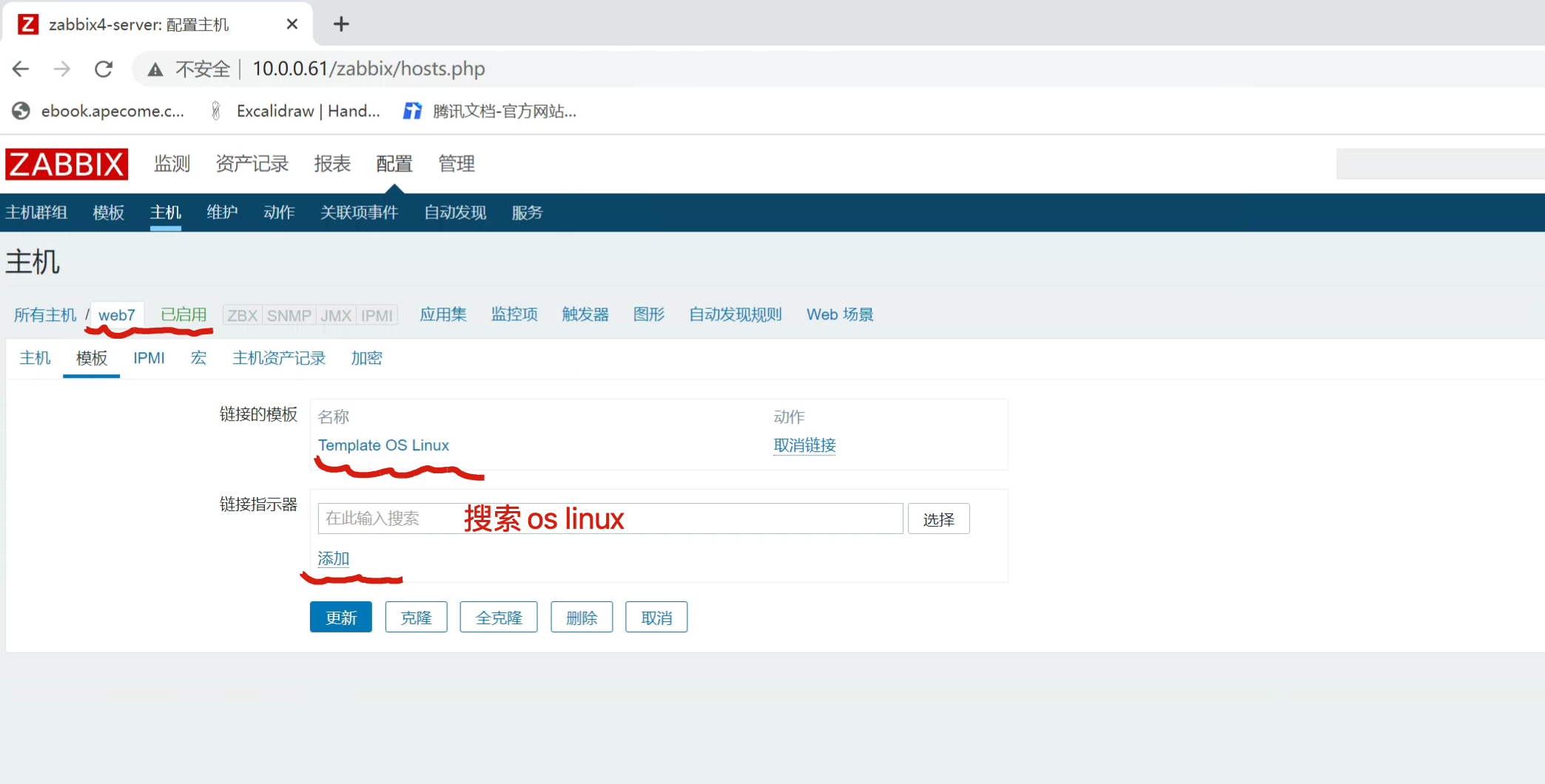Click the 全克隆 button
Screen dimensions: 1545x784
499,618
